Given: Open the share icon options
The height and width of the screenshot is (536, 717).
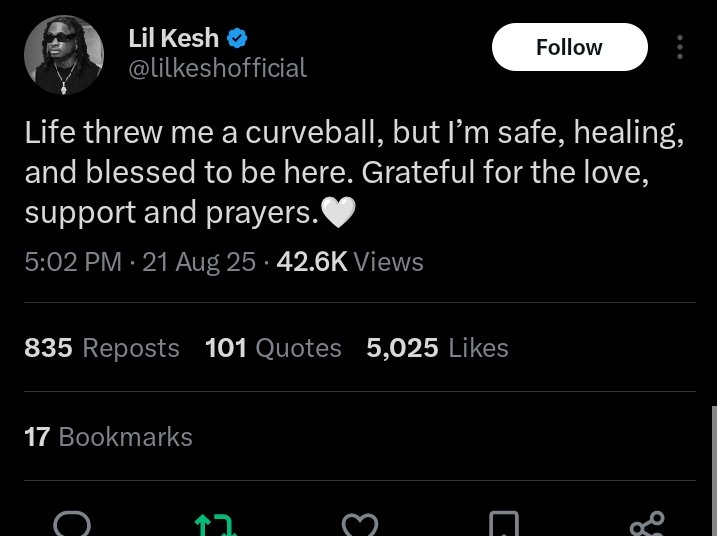Looking at the screenshot, I should coord(648,524).
